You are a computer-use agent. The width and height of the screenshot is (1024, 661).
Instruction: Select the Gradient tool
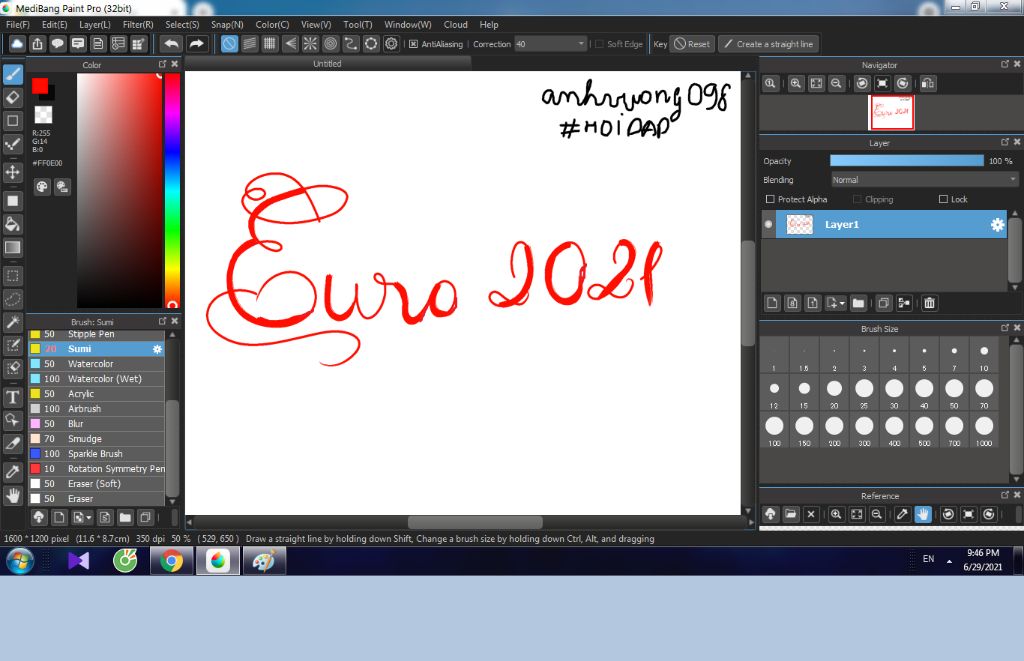(12, 247)
